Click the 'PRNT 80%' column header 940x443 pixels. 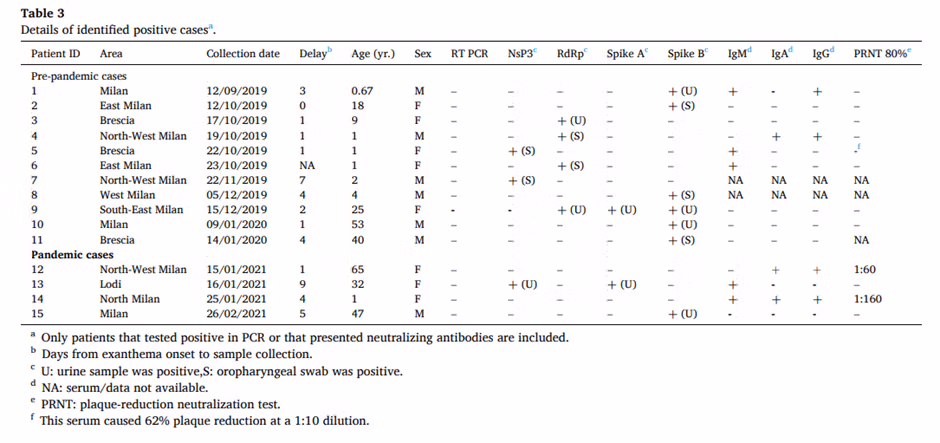(x=882, y=53)
